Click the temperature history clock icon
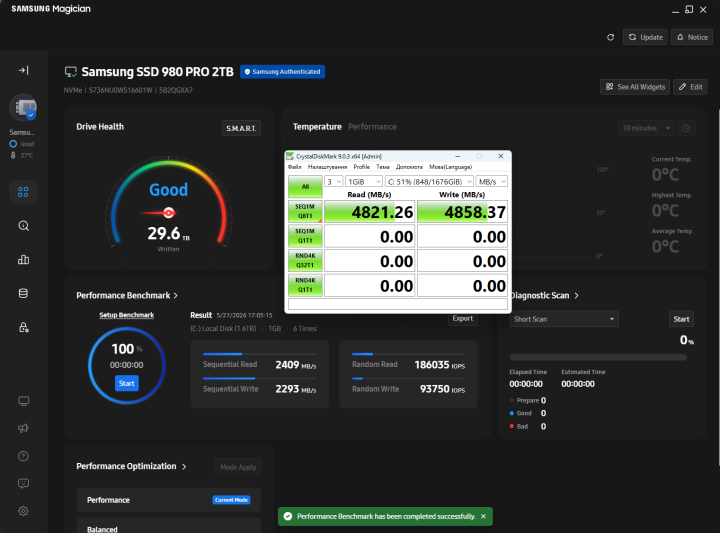This screenshot has width=720, height=533. pos(686,128)
